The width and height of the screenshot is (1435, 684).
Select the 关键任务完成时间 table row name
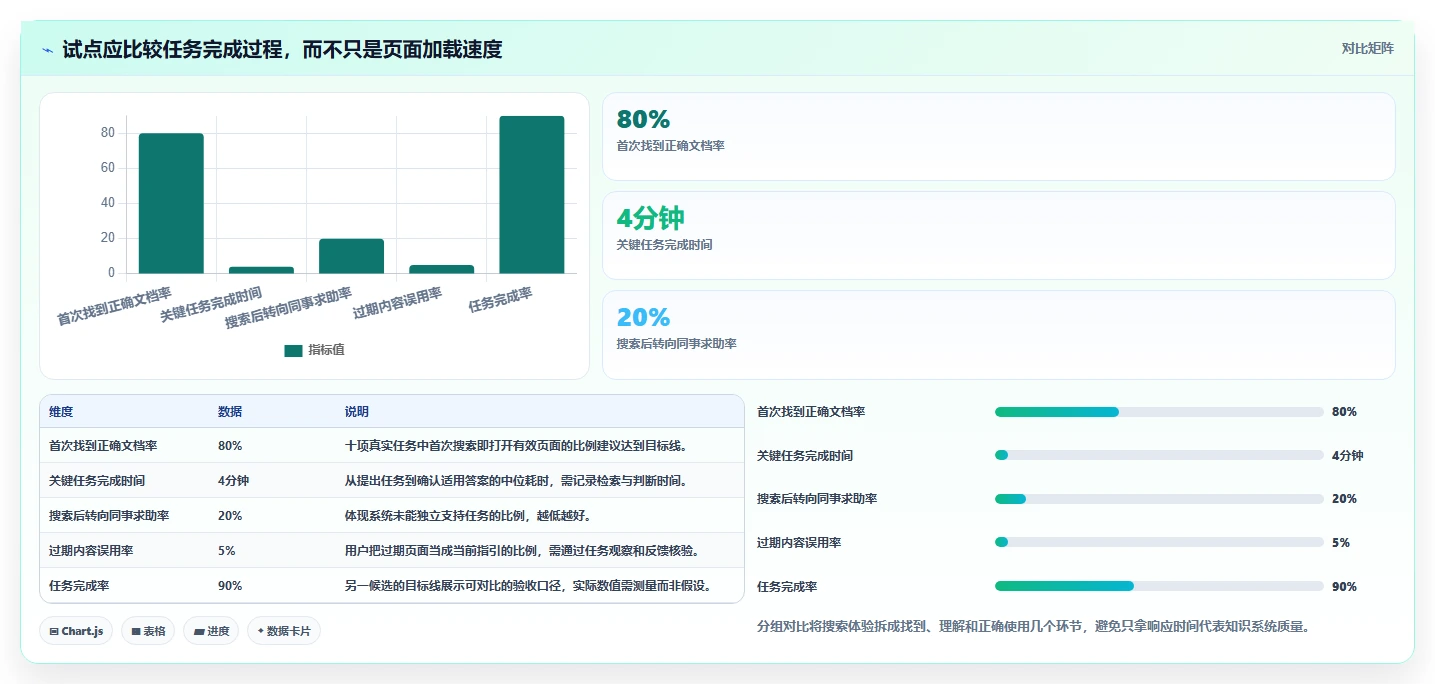[x=97, y=481]
